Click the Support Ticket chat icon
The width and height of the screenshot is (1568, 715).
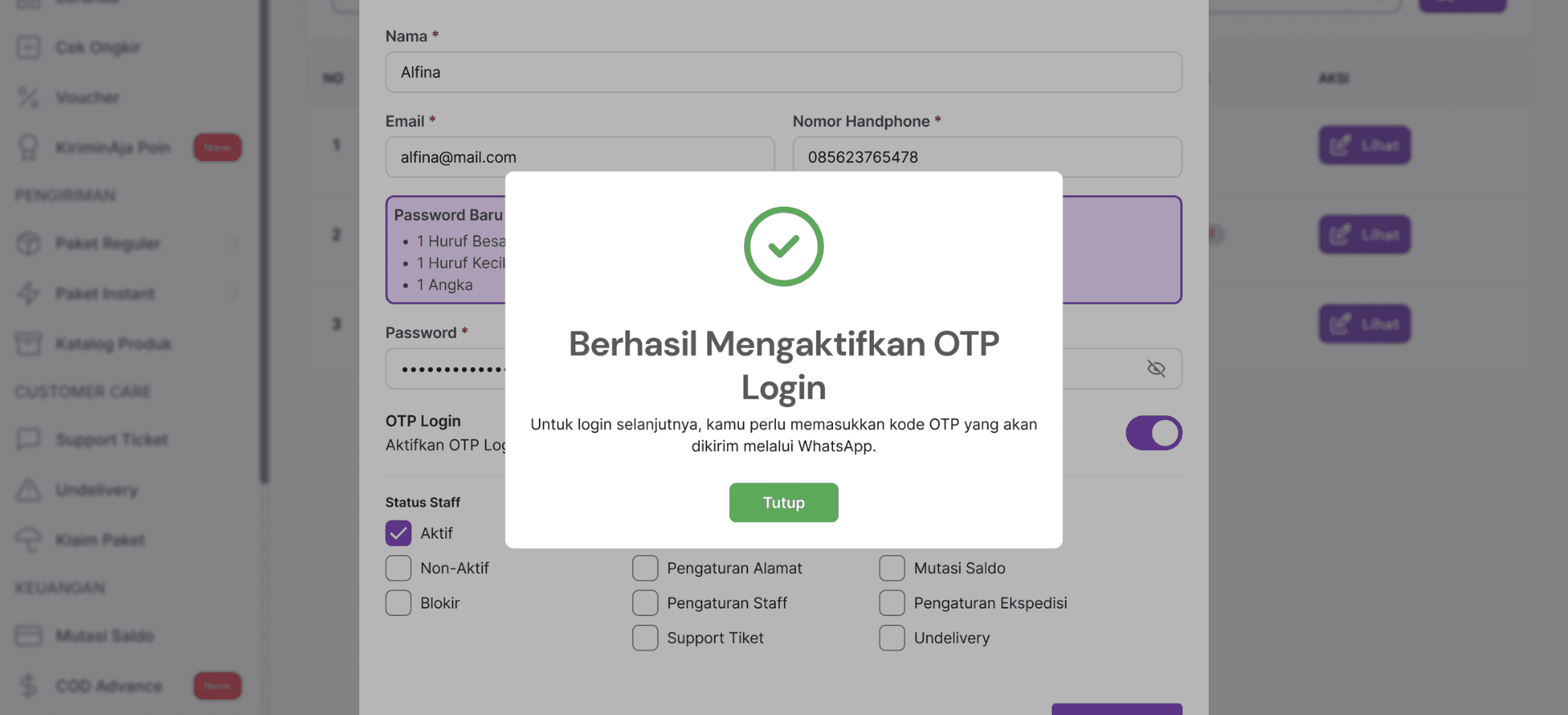point(29,440)
